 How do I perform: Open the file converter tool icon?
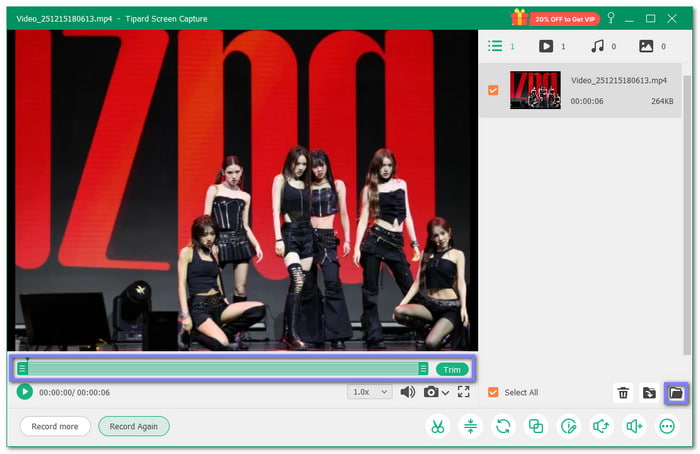pyautogui.click(x=503, y=426)
